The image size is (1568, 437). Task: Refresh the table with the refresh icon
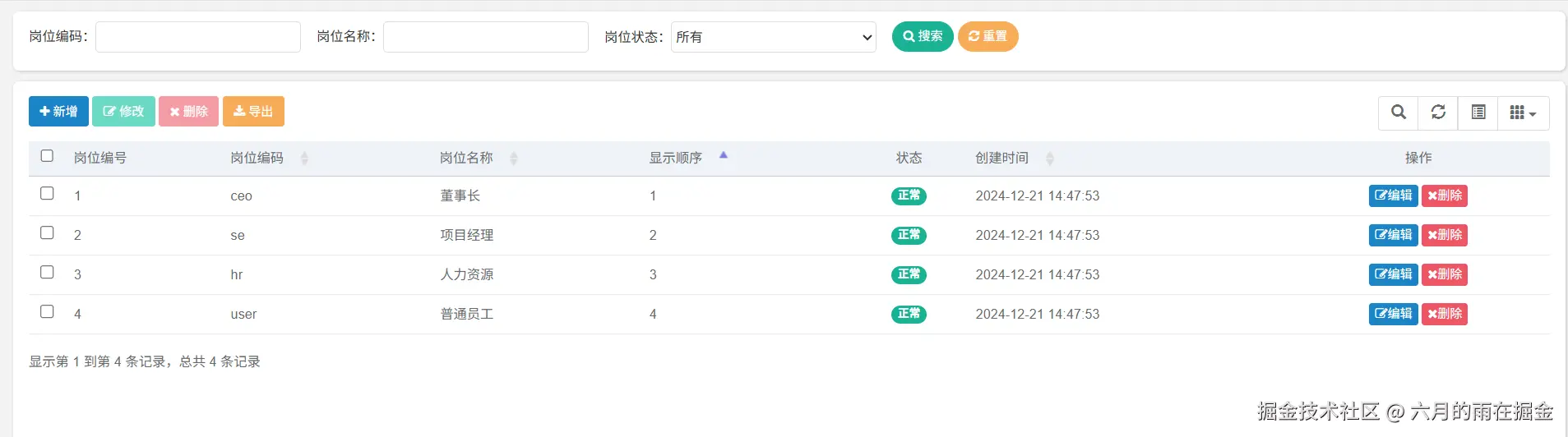point(1438,113)
